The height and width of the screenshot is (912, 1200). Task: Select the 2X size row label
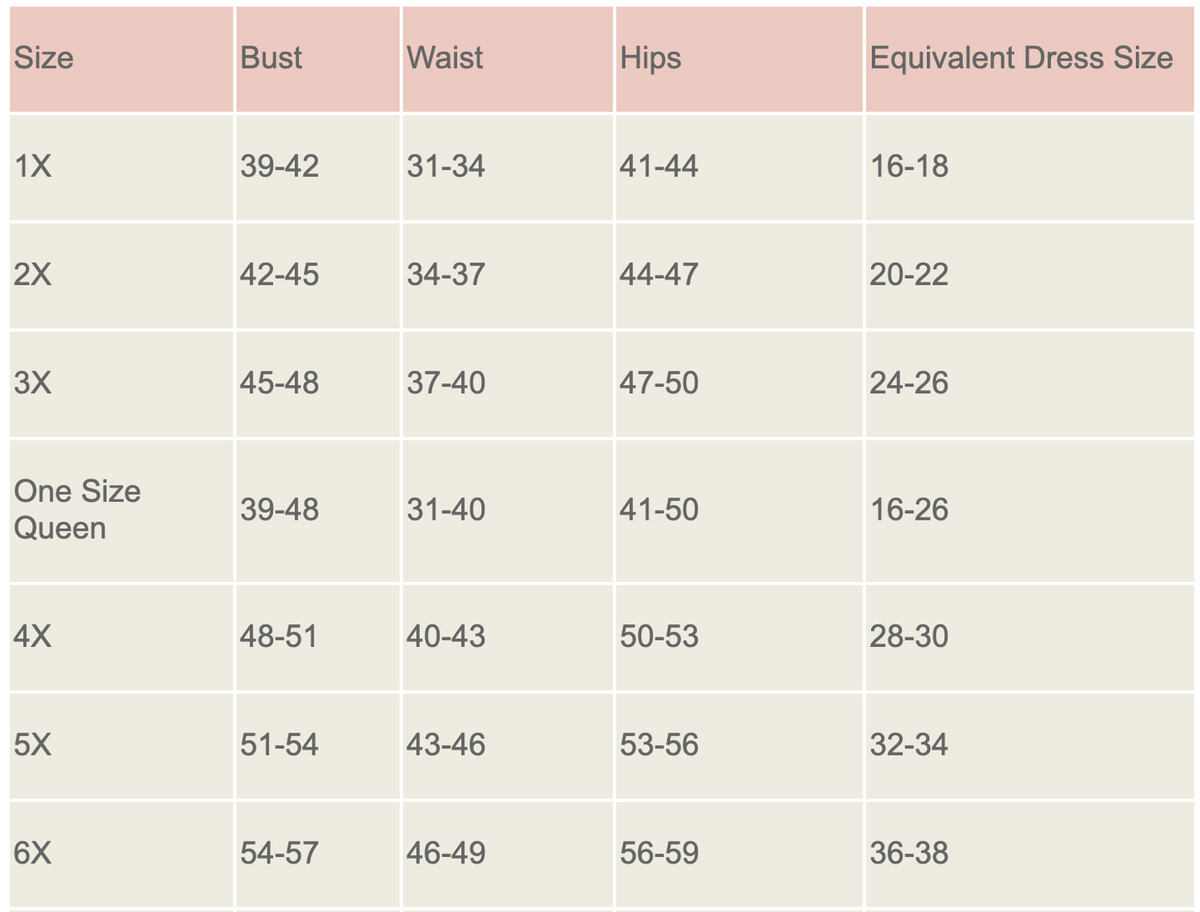[x=34, y=274]
